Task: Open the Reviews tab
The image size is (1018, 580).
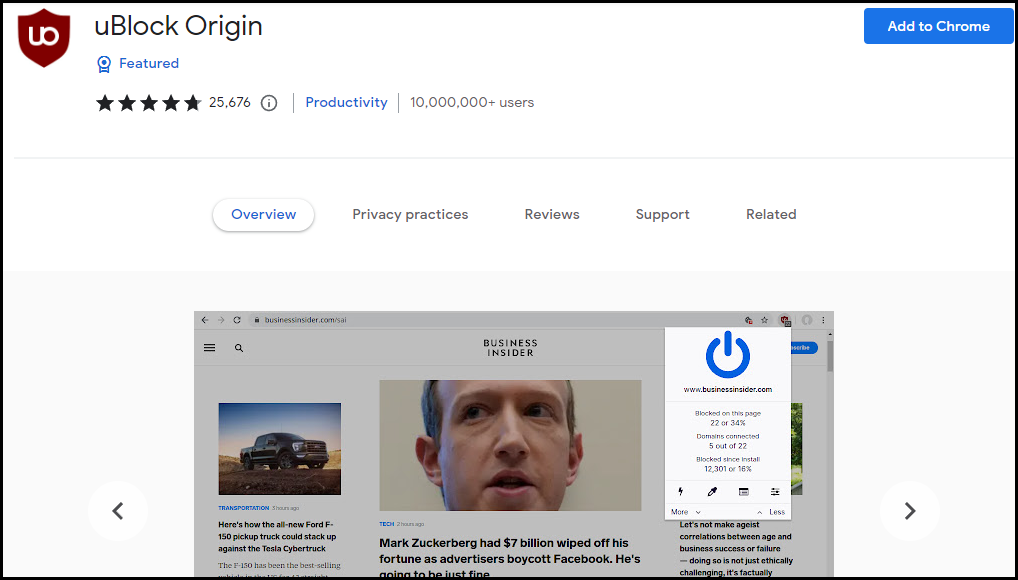Action: tap(552, 214)
